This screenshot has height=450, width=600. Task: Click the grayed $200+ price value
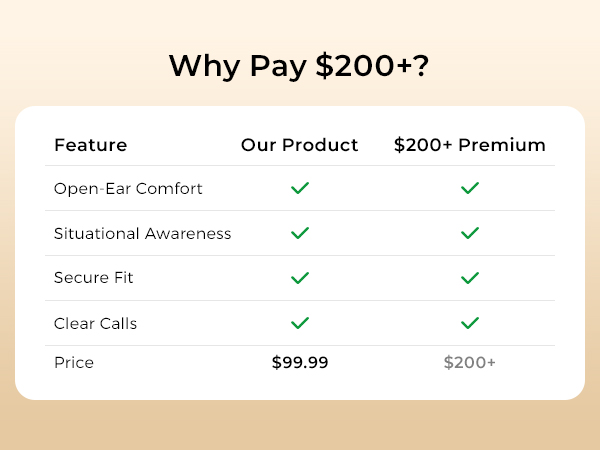coord(470,362)
